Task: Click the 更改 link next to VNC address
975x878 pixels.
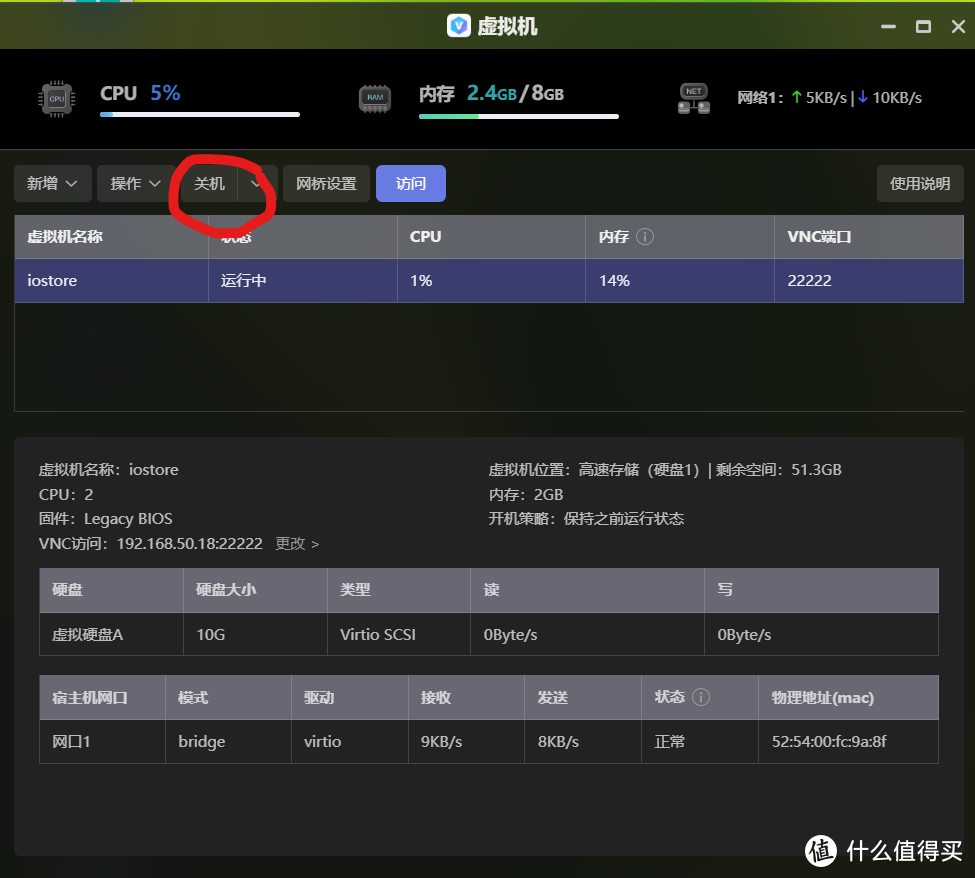Action: [297, 544]
